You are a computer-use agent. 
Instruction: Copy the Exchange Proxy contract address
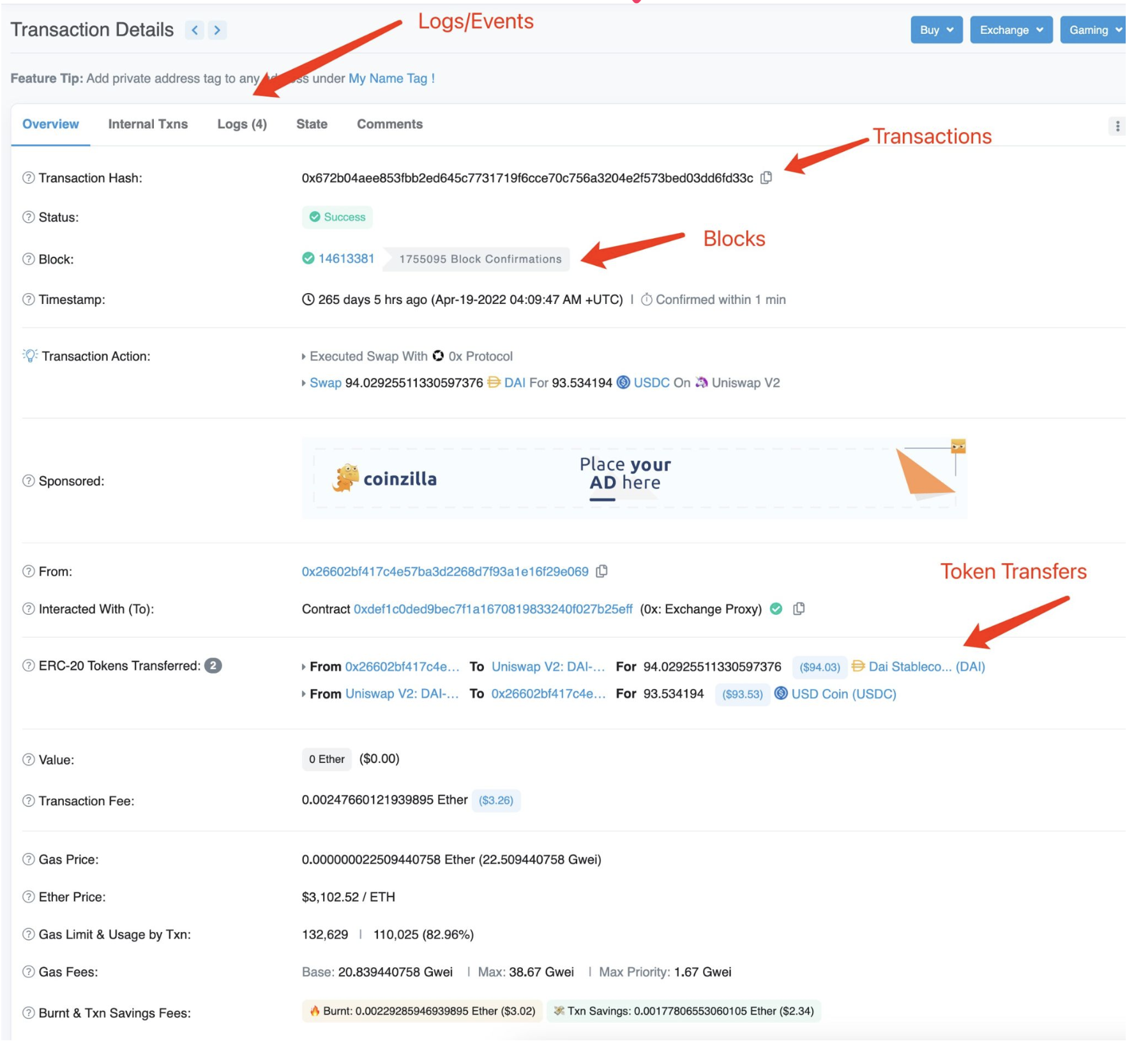(799, 609)
